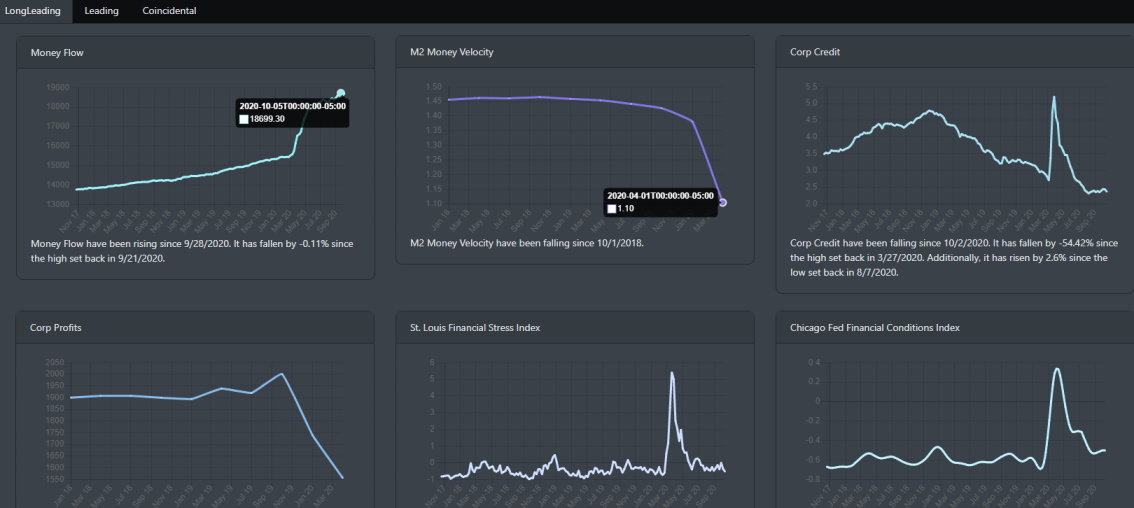Switch to the LongLeading tab
The image size is (1134, 508).
point(35,11)
